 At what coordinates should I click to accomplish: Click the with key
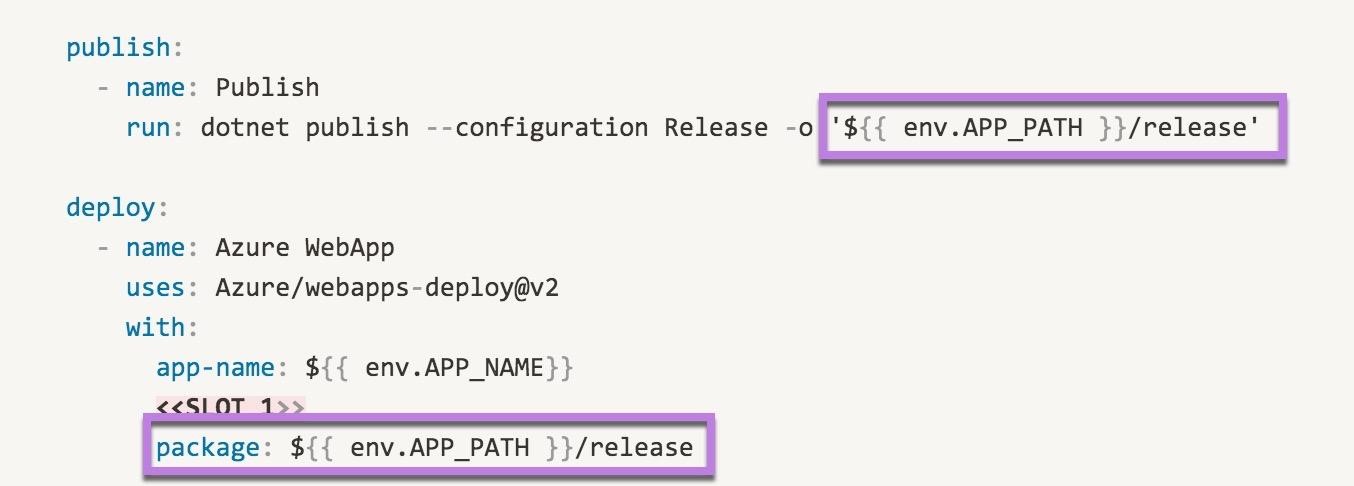[155, 328]
